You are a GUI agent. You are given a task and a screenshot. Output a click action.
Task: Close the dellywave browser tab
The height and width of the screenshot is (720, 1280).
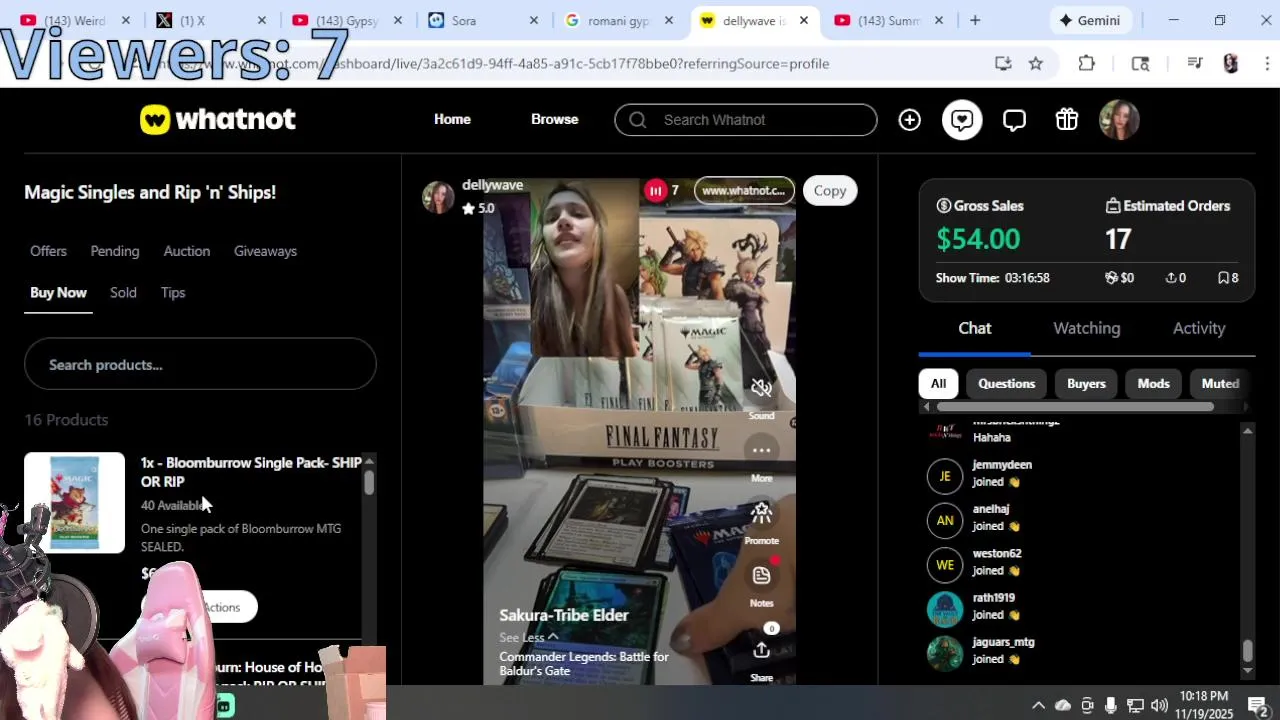pyautogui.click(x=803, y=20)
